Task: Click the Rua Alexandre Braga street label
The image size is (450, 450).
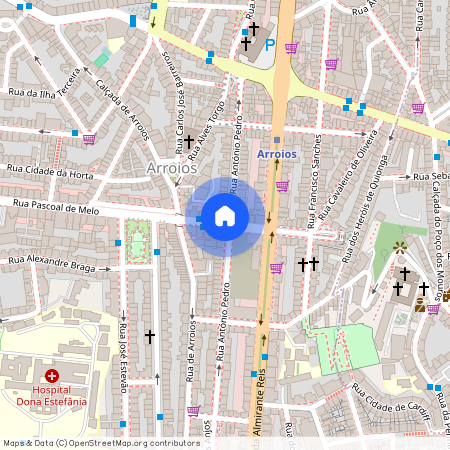Action: [x=52, y=263]
